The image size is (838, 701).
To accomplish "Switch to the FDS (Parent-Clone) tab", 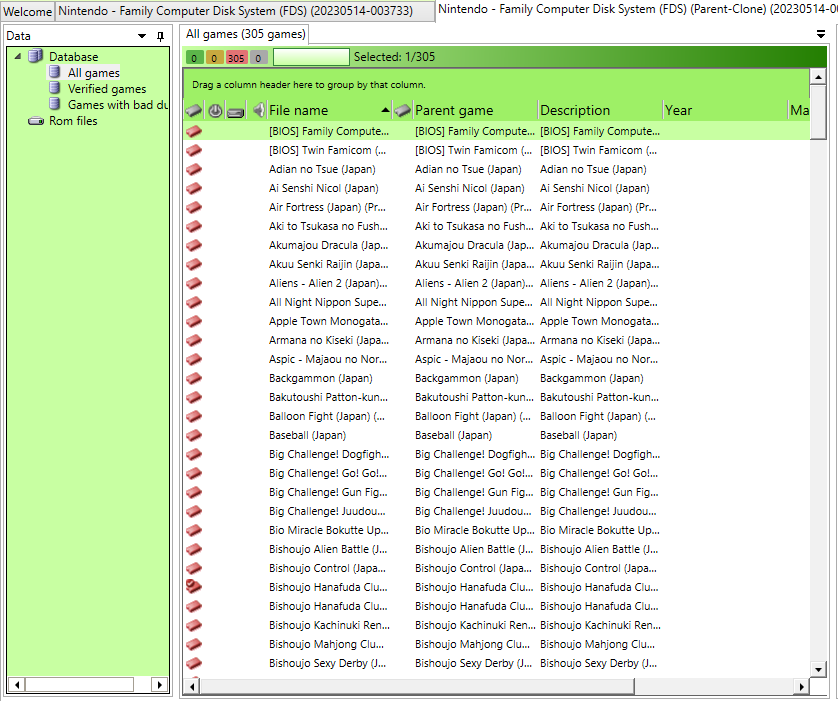I will click(638, 10).
